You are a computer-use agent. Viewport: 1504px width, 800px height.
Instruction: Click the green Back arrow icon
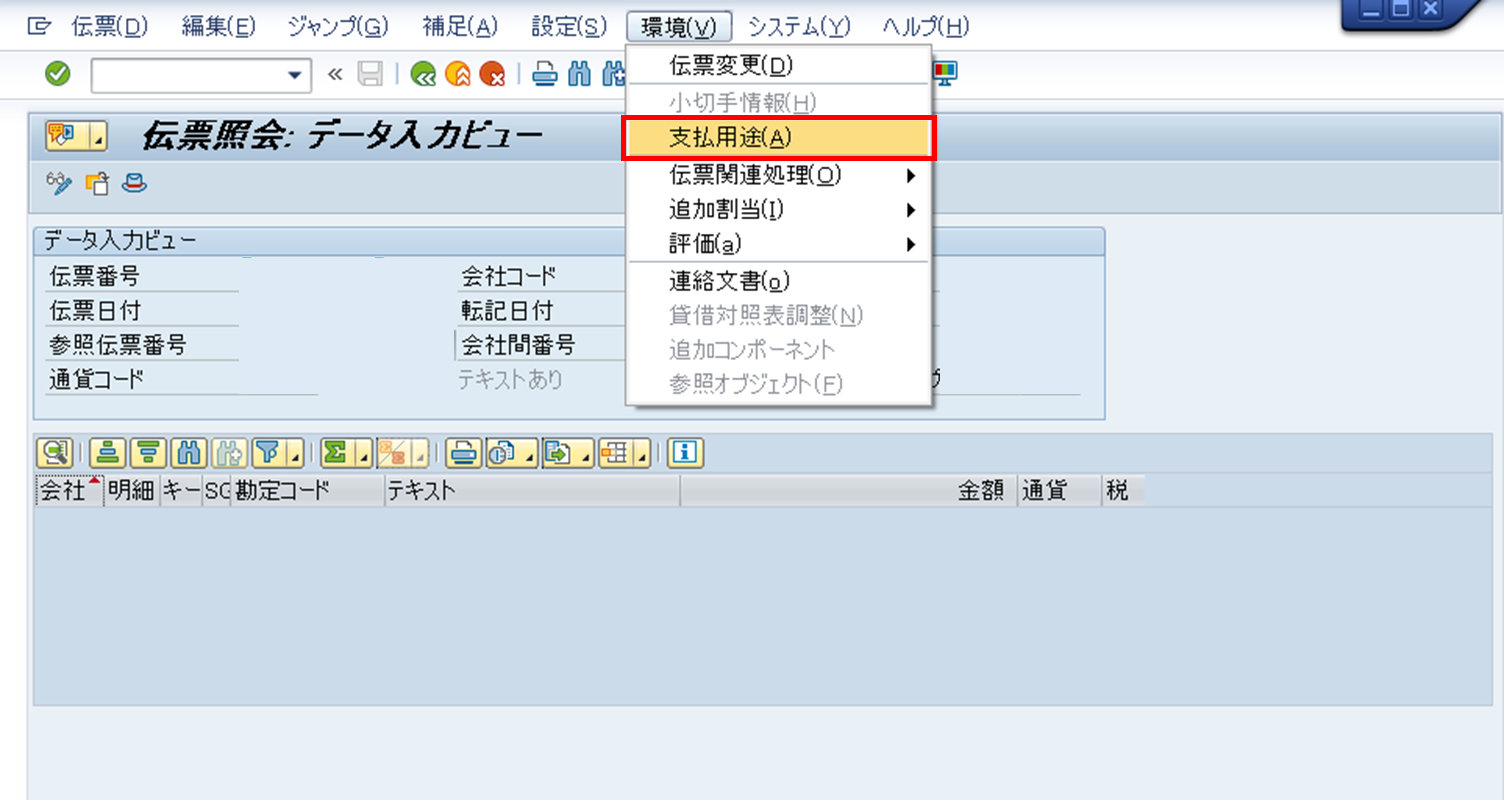tap(424, 73)
